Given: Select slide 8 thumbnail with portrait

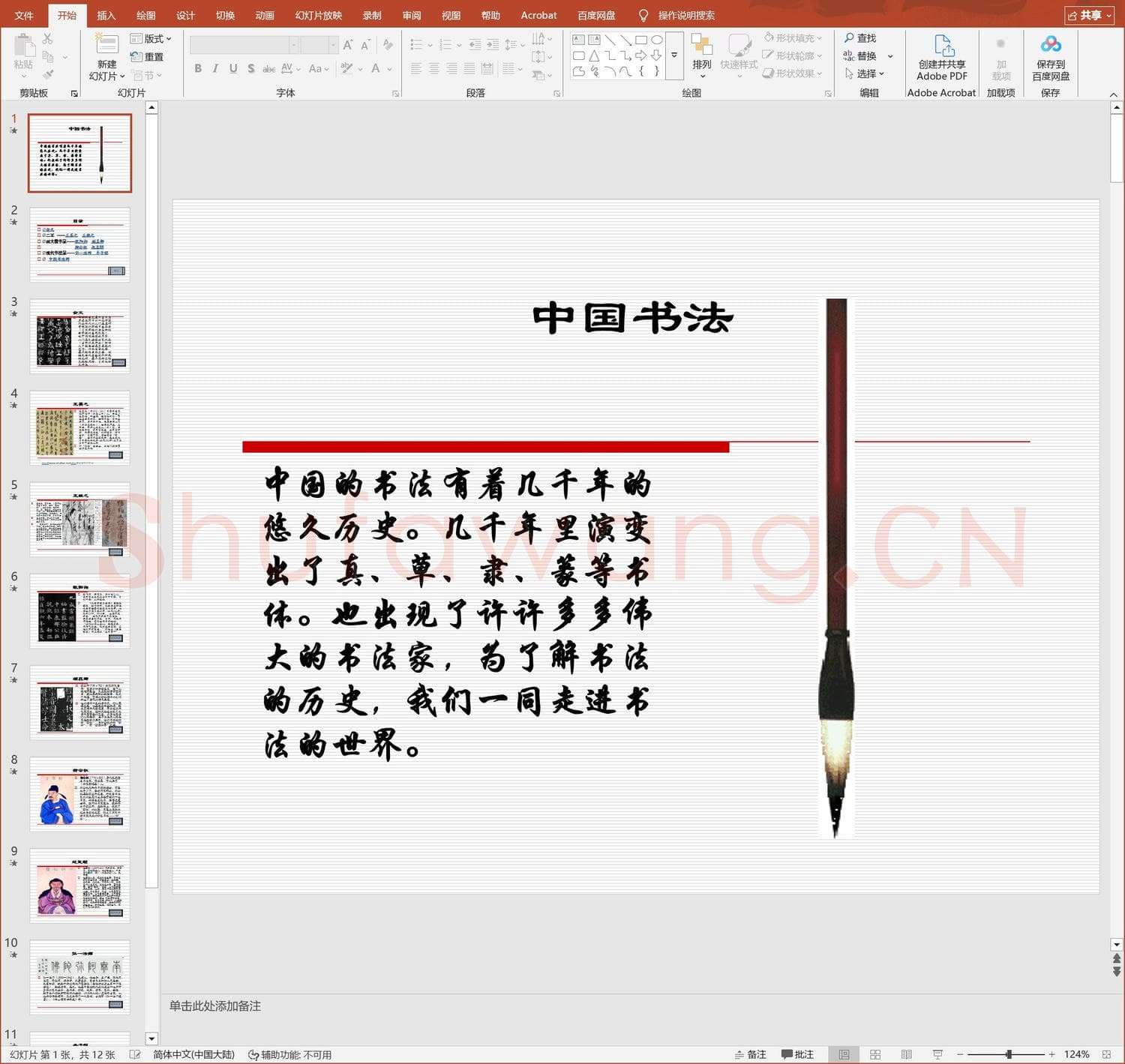Looking at the screenshot, I should pos(79,794).
